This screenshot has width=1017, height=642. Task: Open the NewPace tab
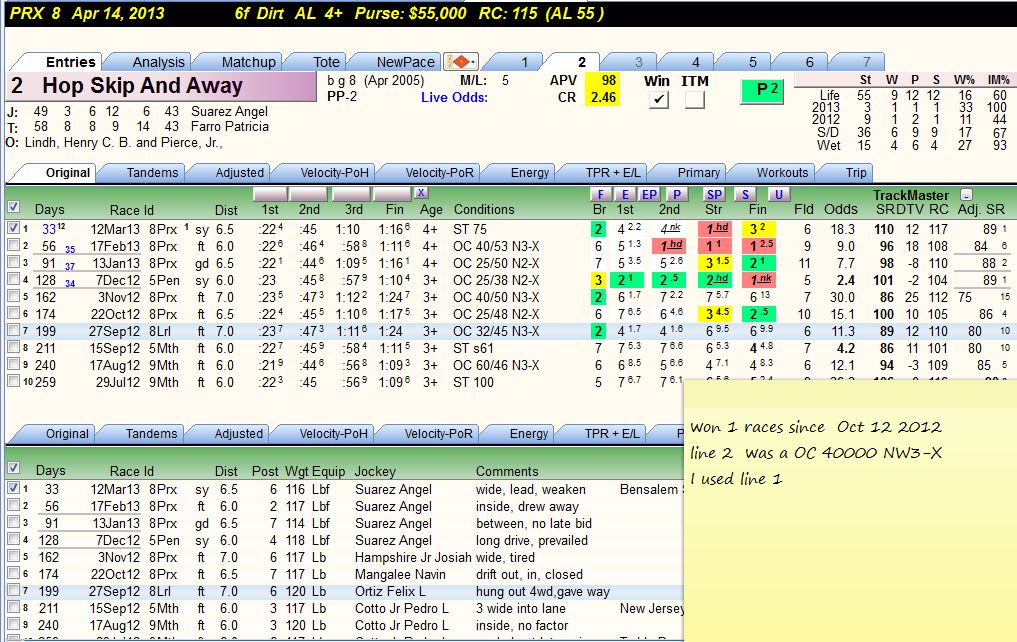[405, 62]
